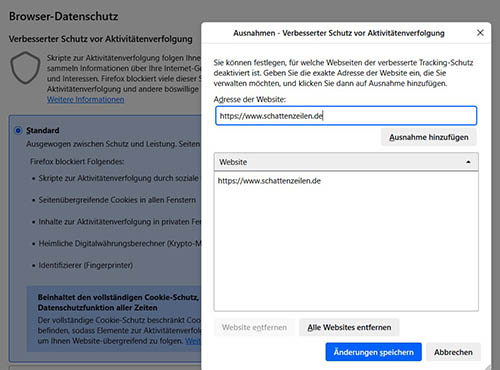Click the Browser-Datenschutz heading
Screen dimensions: 500x370
pos(63,16)
